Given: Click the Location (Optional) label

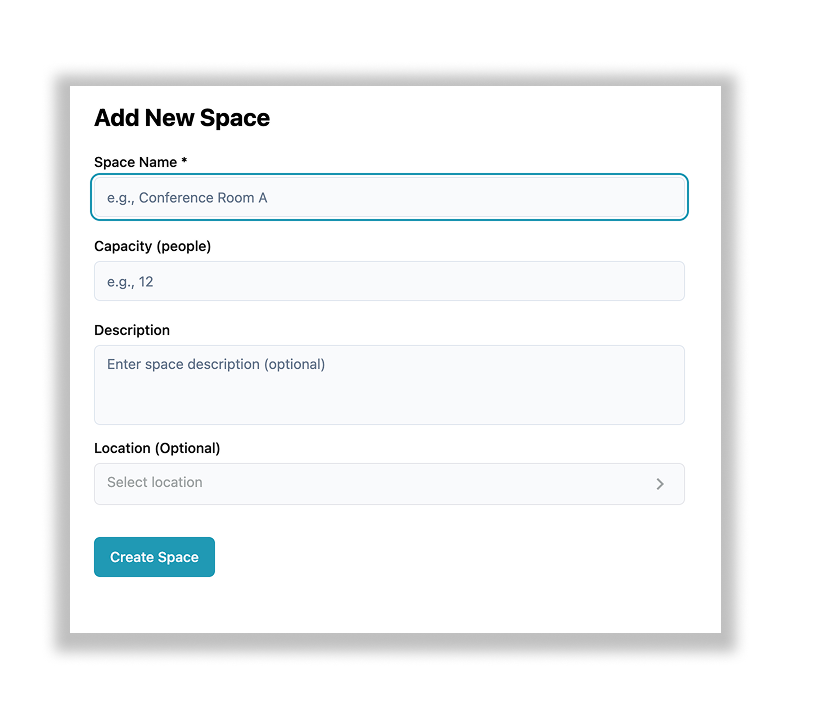Looking at the screenshot, I should (156, 448).
